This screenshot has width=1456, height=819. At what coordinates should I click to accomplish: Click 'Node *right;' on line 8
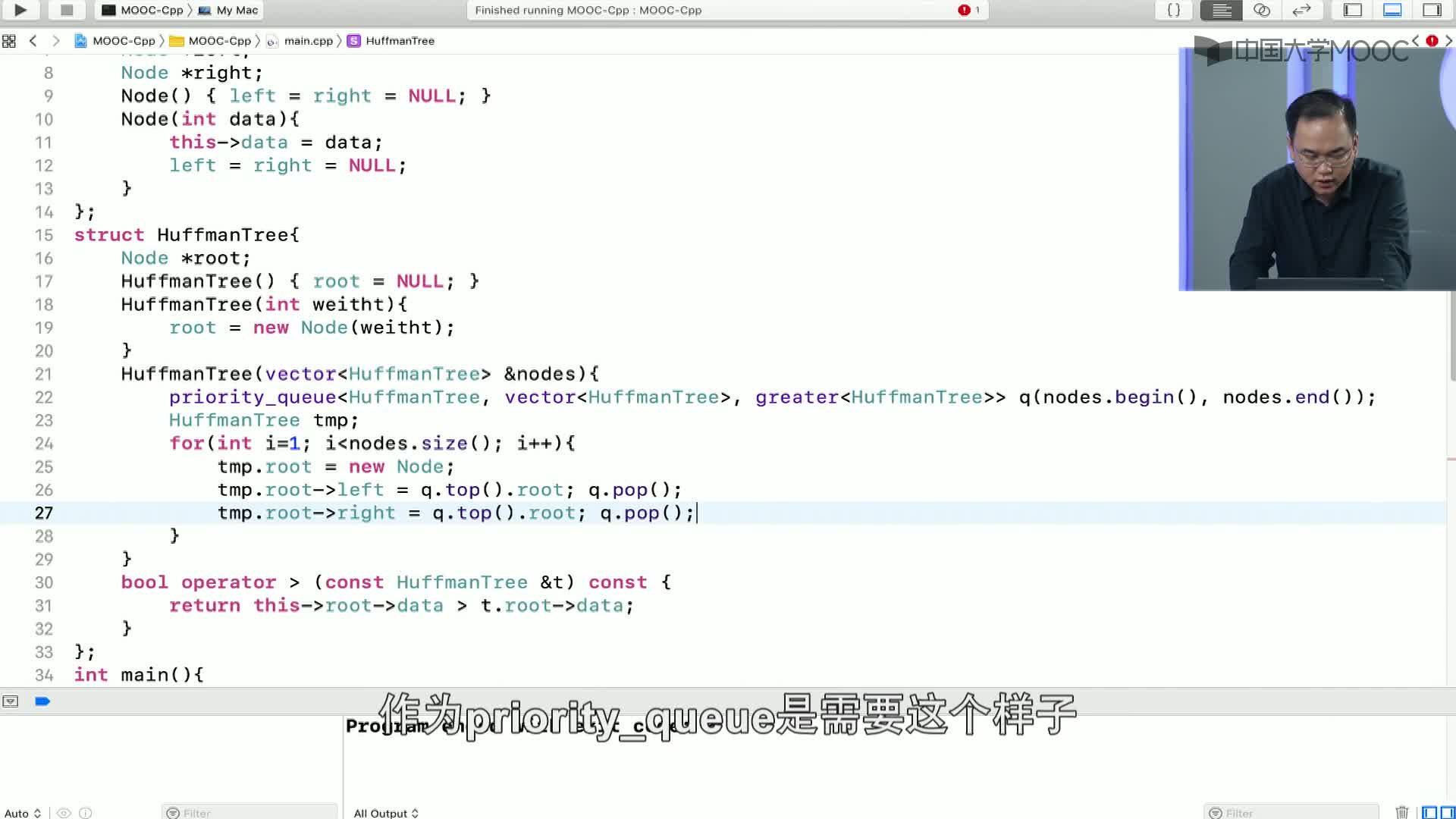192,73
